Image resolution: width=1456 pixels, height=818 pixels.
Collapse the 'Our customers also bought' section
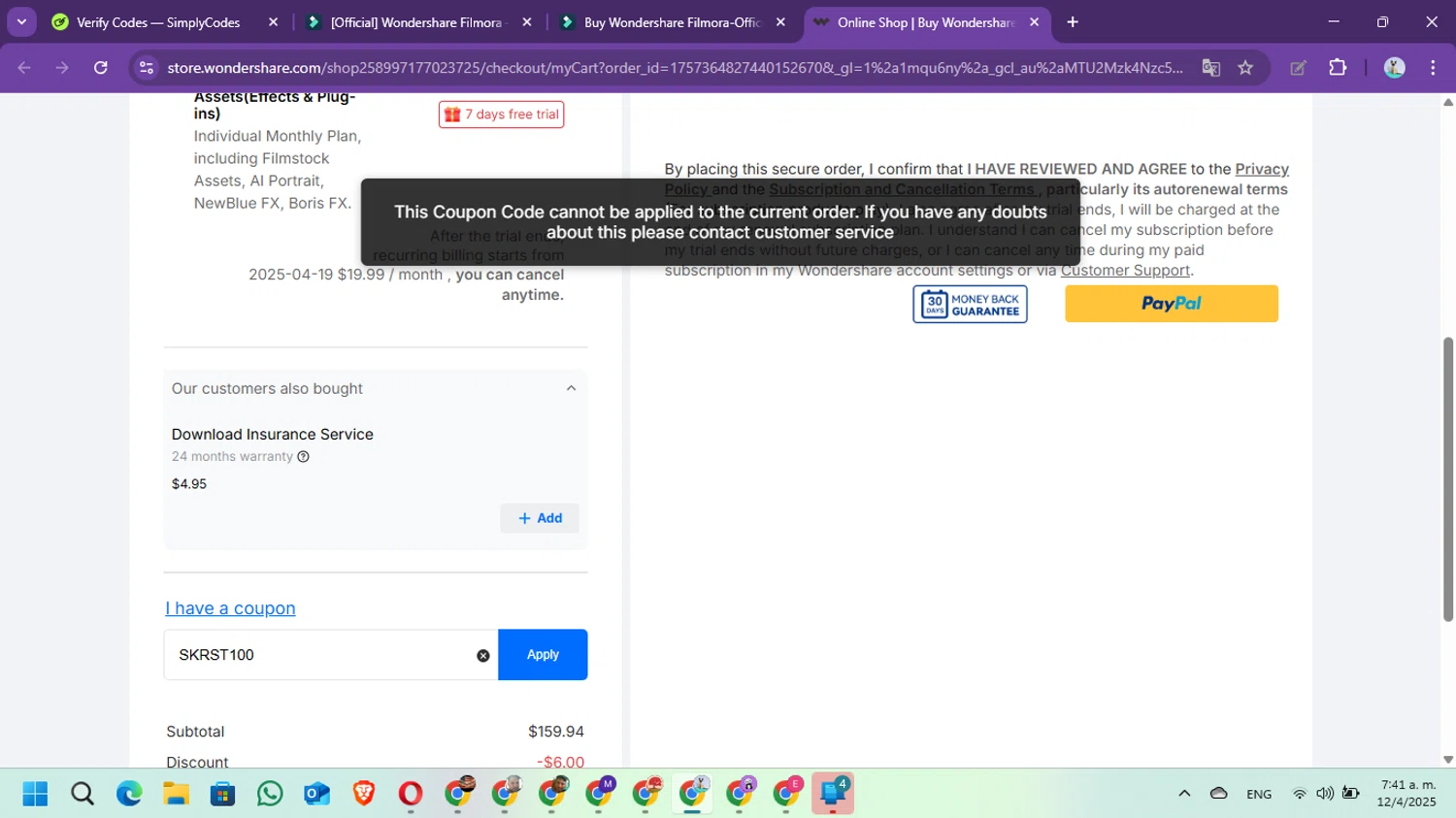coord(571,388)
